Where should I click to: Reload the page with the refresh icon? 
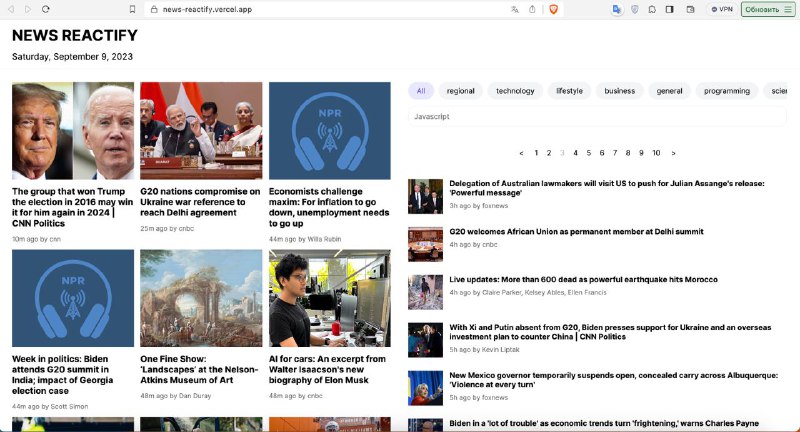[45, 9]
